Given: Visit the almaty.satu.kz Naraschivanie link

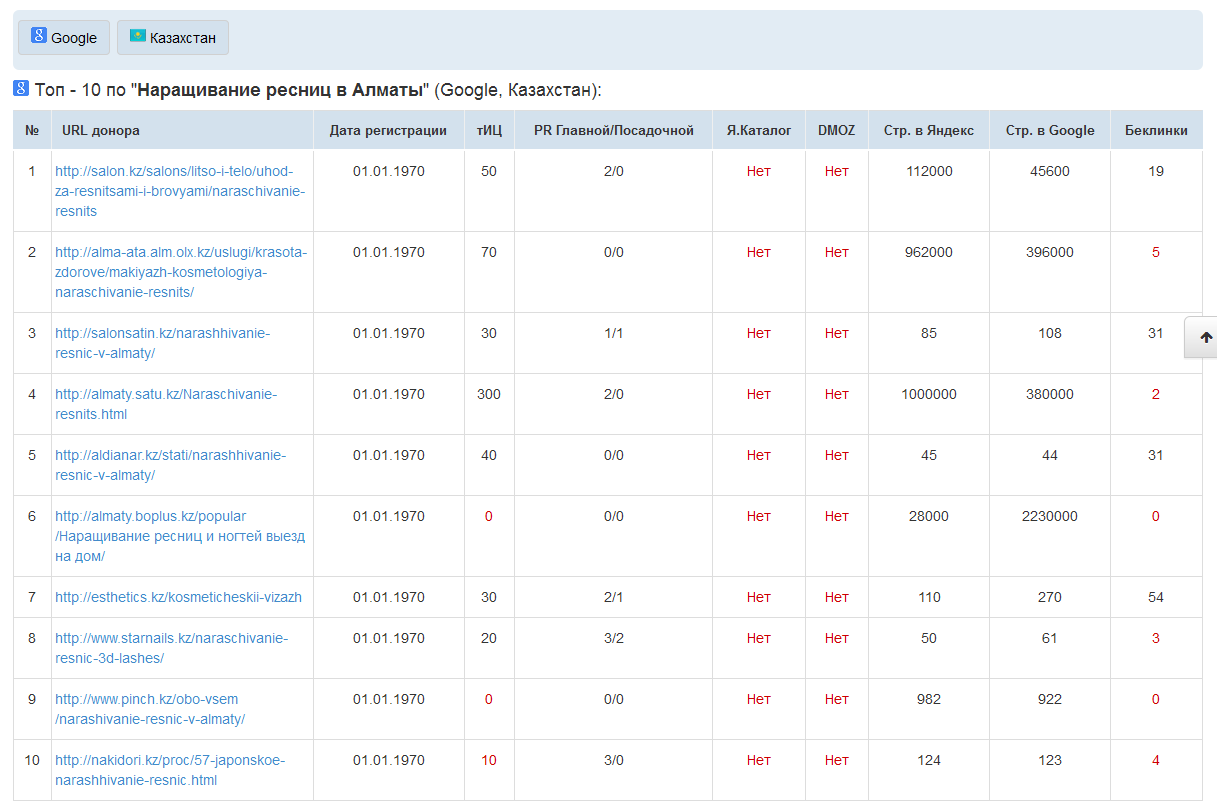Looking at the screenshot, I should point(165,404).
